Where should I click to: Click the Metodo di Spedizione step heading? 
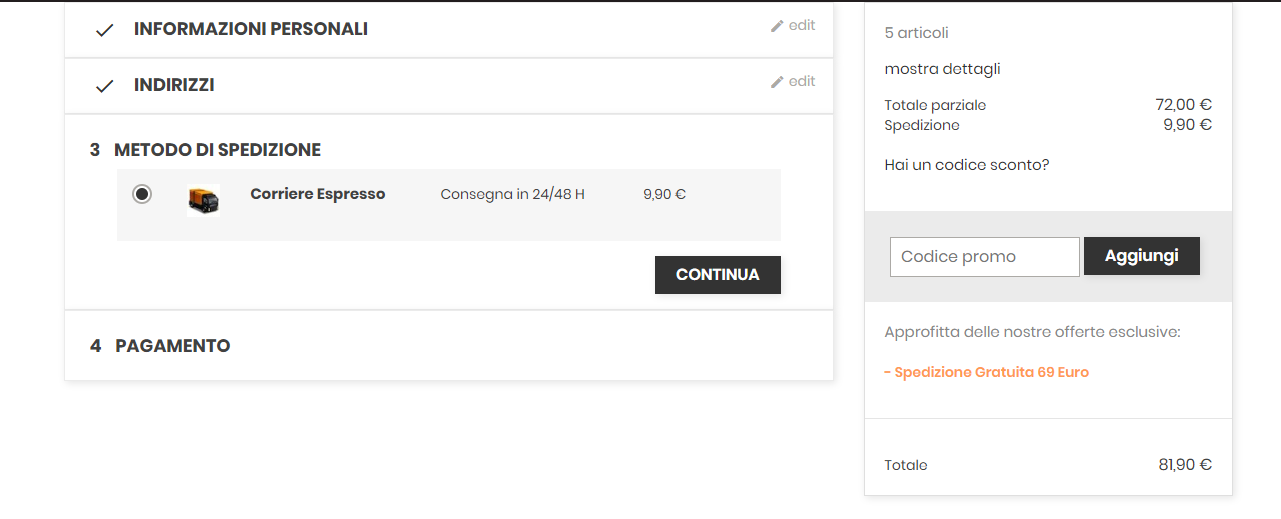[217, 150]
